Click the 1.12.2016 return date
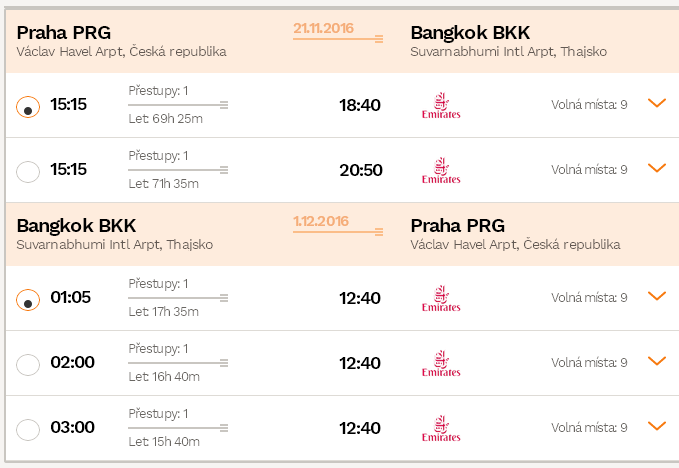Screen dimensions: 679x468 pyautogui.click(x=321, y=221)
